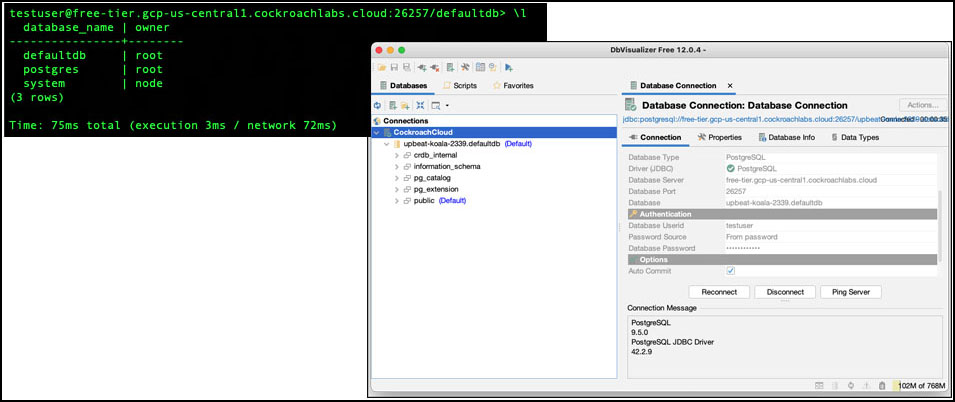955x402 pixels.
Task: Click the Password Source value
Action: click(x=830, y=237)
